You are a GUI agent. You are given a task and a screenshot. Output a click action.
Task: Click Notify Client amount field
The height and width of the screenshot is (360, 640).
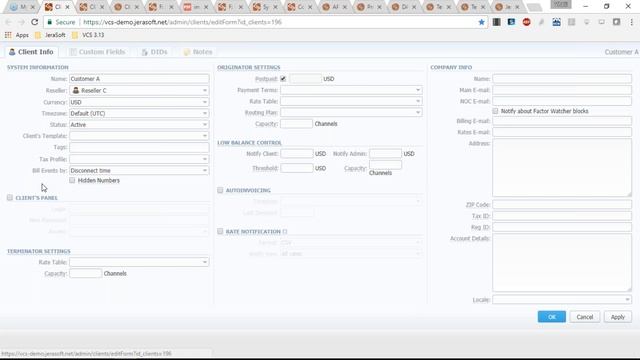coord(297,153)
